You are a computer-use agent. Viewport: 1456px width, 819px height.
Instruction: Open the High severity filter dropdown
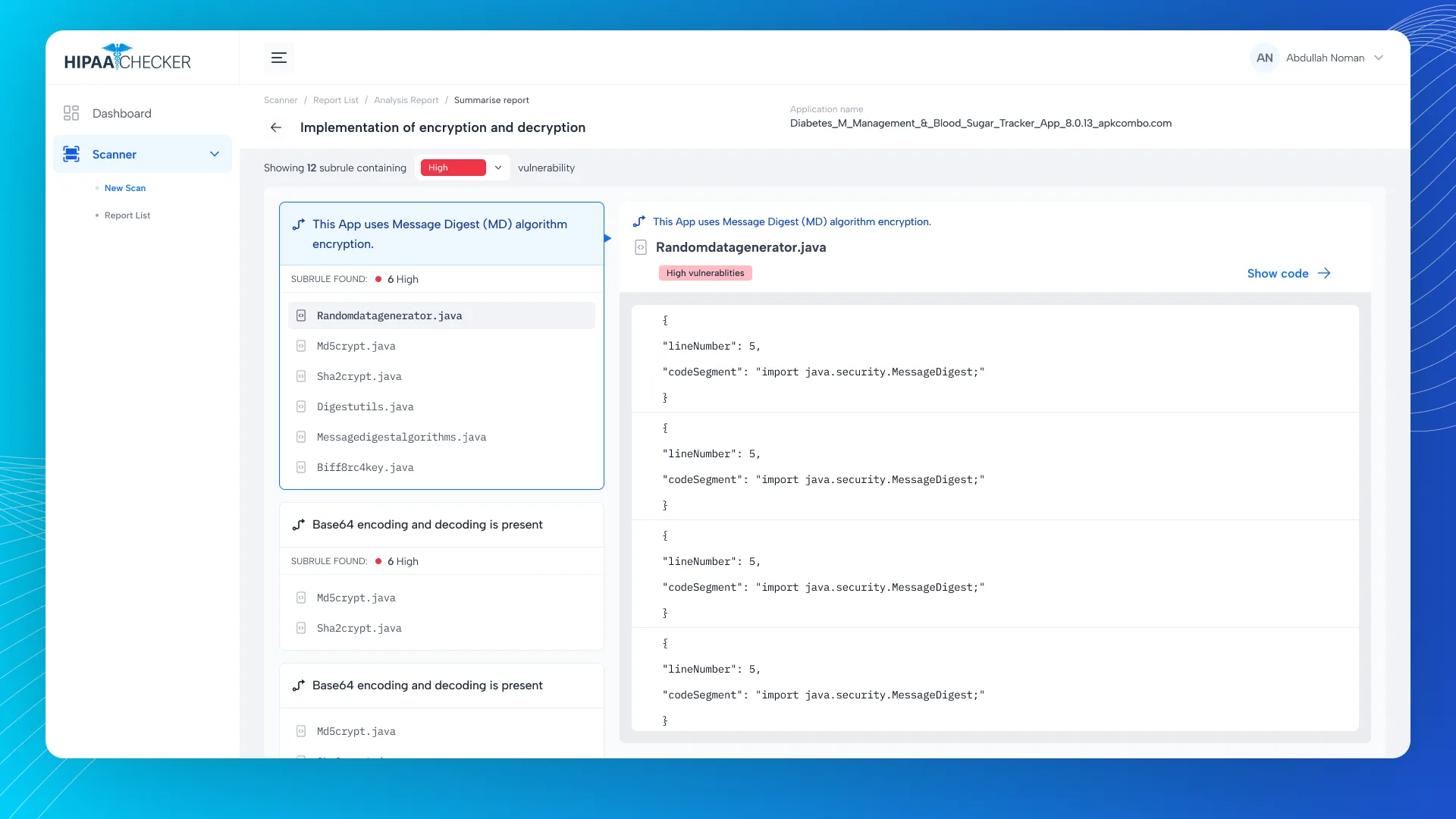498,168
